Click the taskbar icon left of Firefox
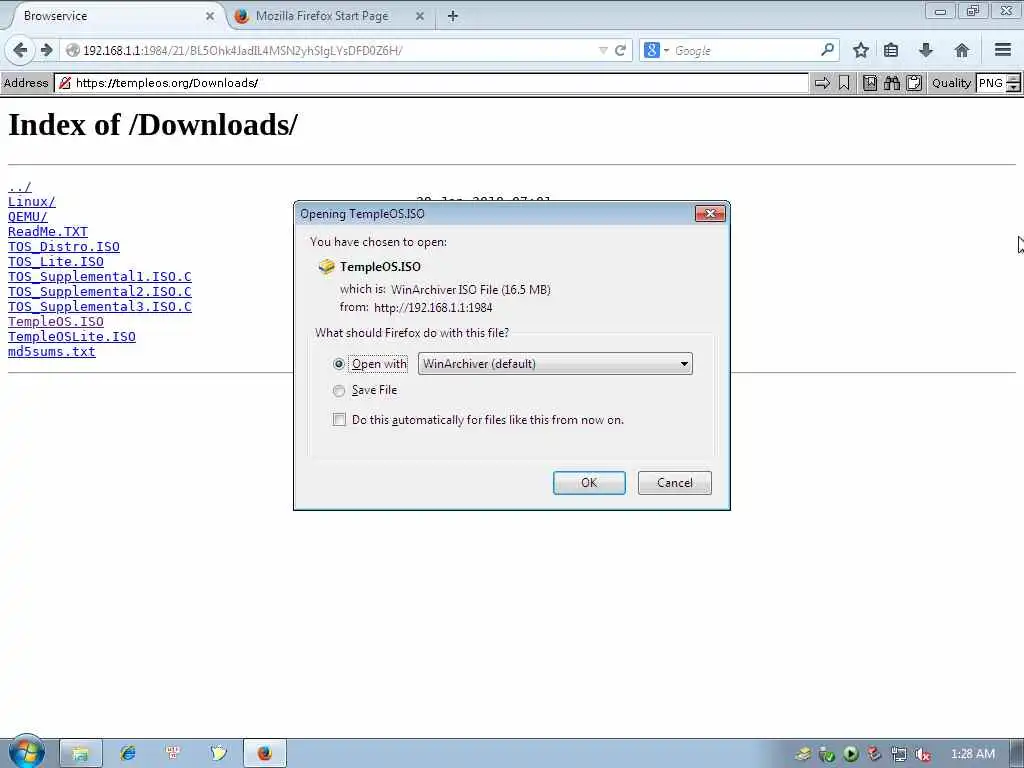Image resolution: width=1024 pixels, height=768 pixels. coord(218,753)
